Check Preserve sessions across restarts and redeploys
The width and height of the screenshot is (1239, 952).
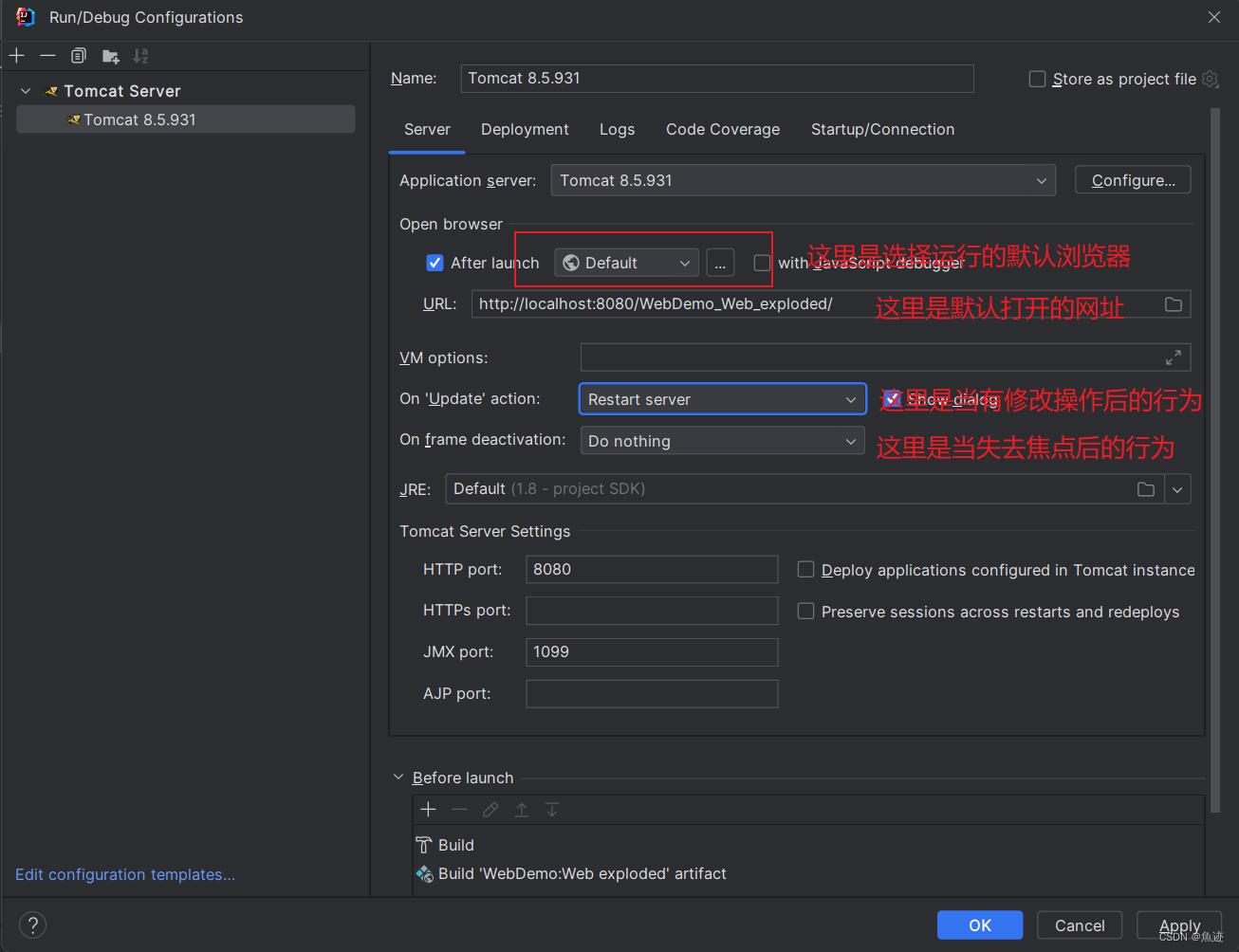click(x=805, y=611)
